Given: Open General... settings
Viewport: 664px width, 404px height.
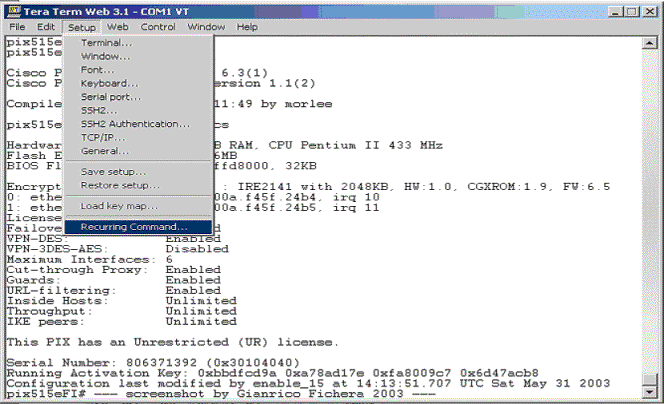Looking at the screenshot, I should pyautogui.click(x=138, y=151).
